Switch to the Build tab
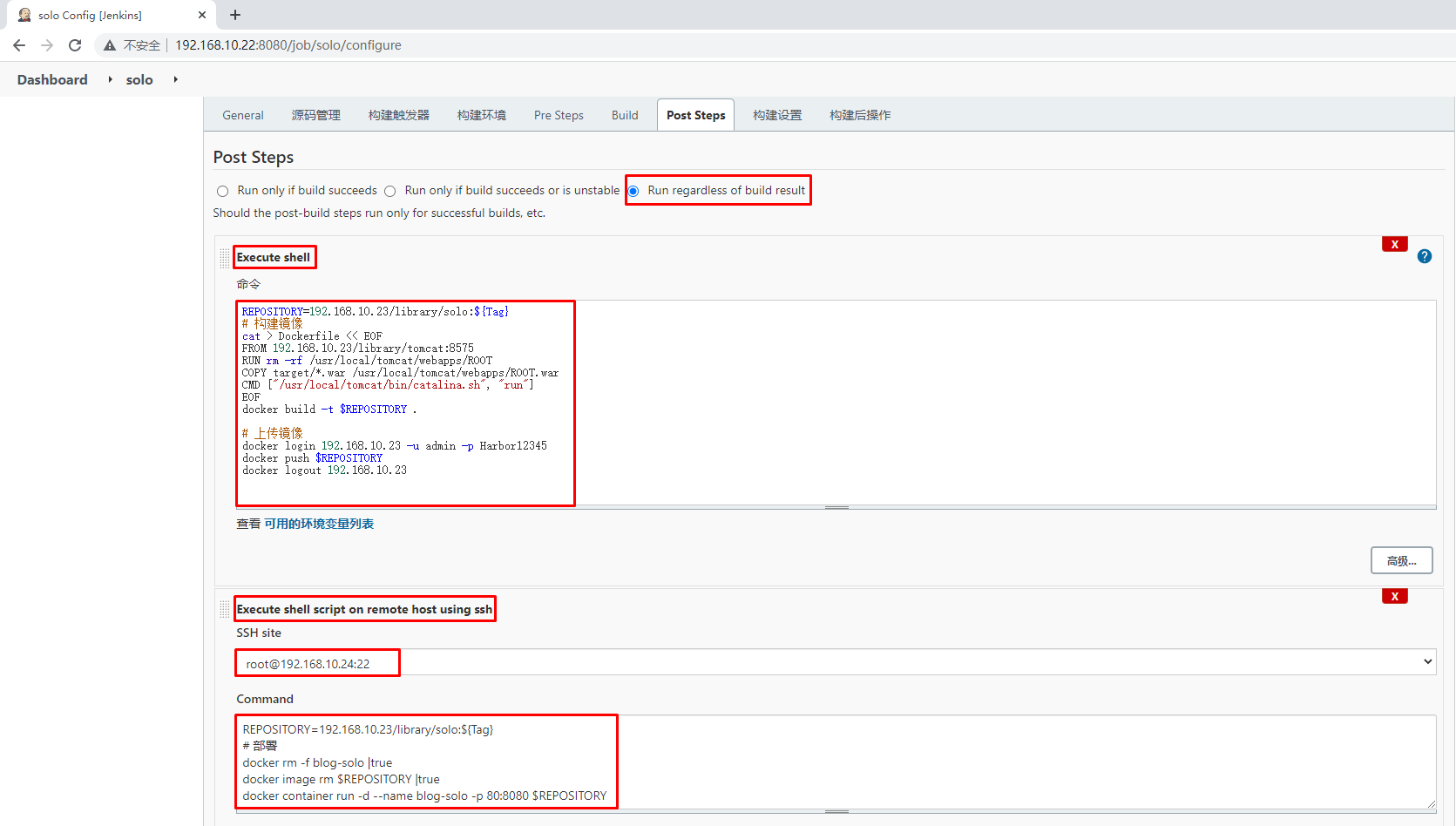The height and width of the screenshot is (826, 1456). point(625,115)
